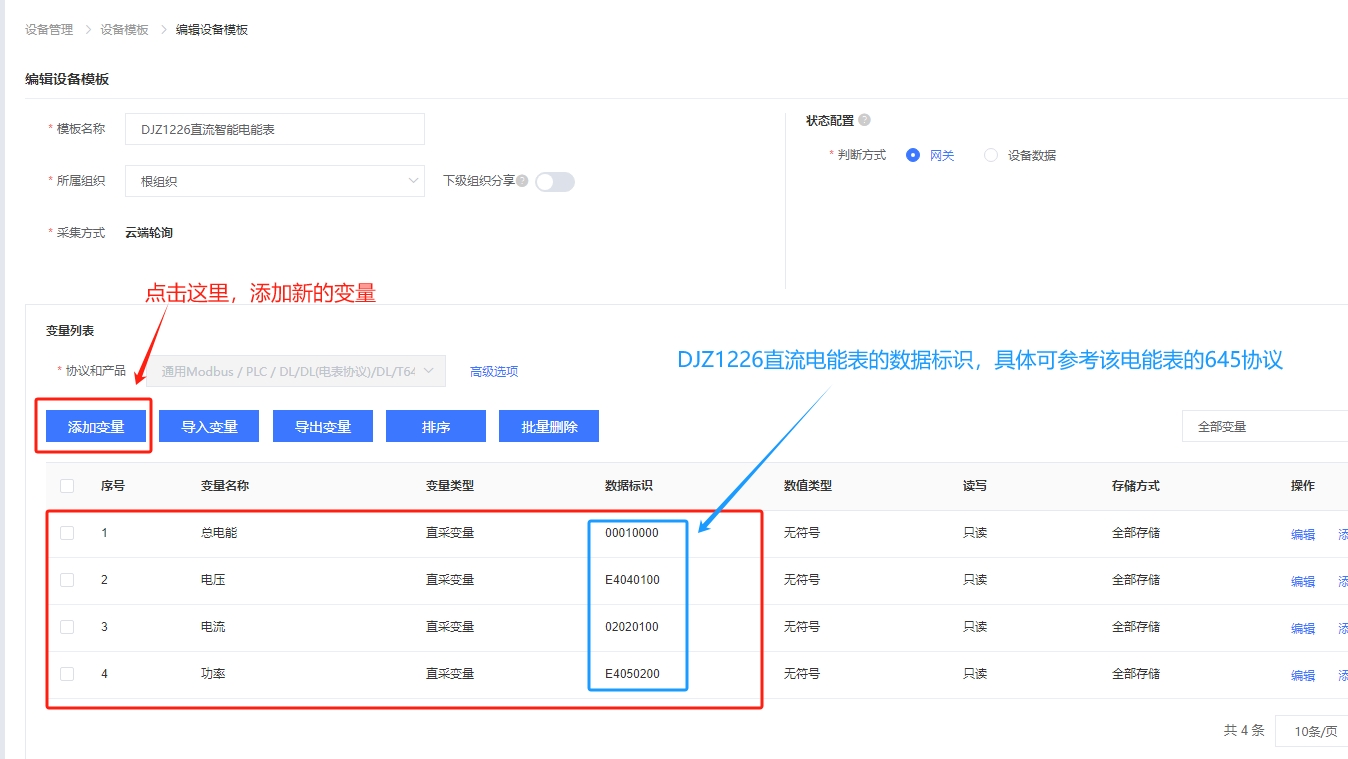Select the 设备数据 radio button

point(991,155)
